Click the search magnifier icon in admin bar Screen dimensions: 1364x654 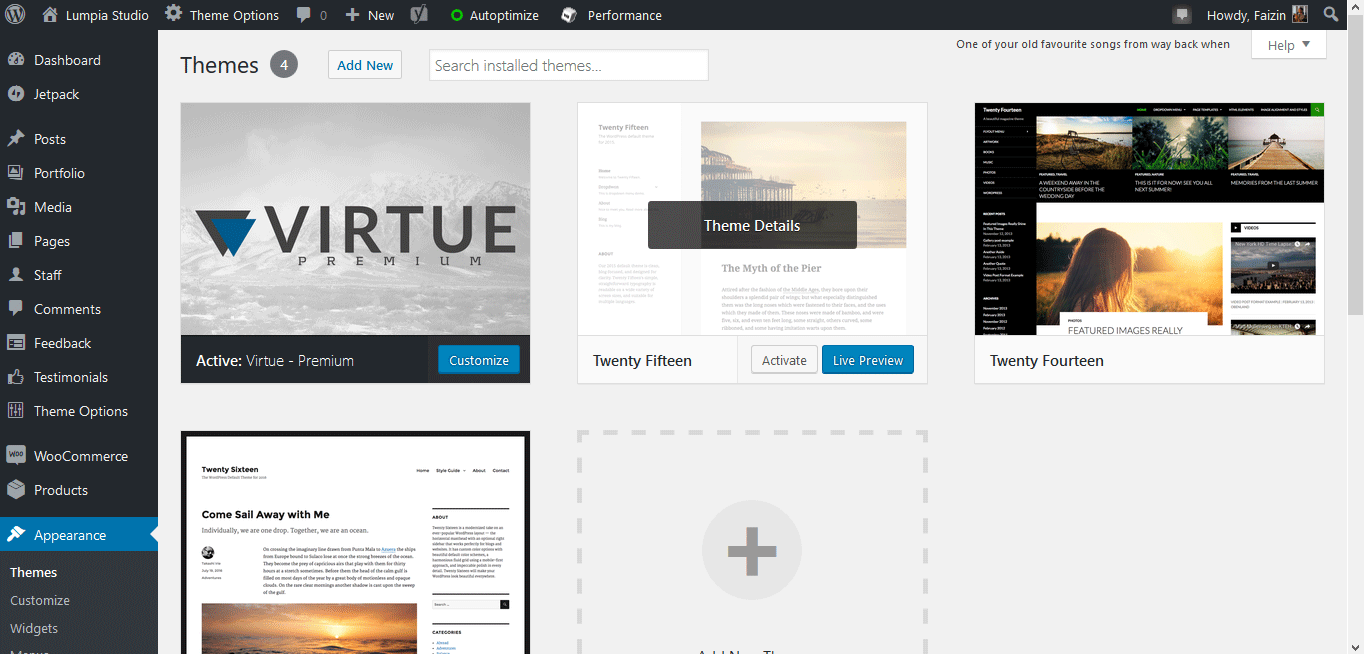(1330, 15)
